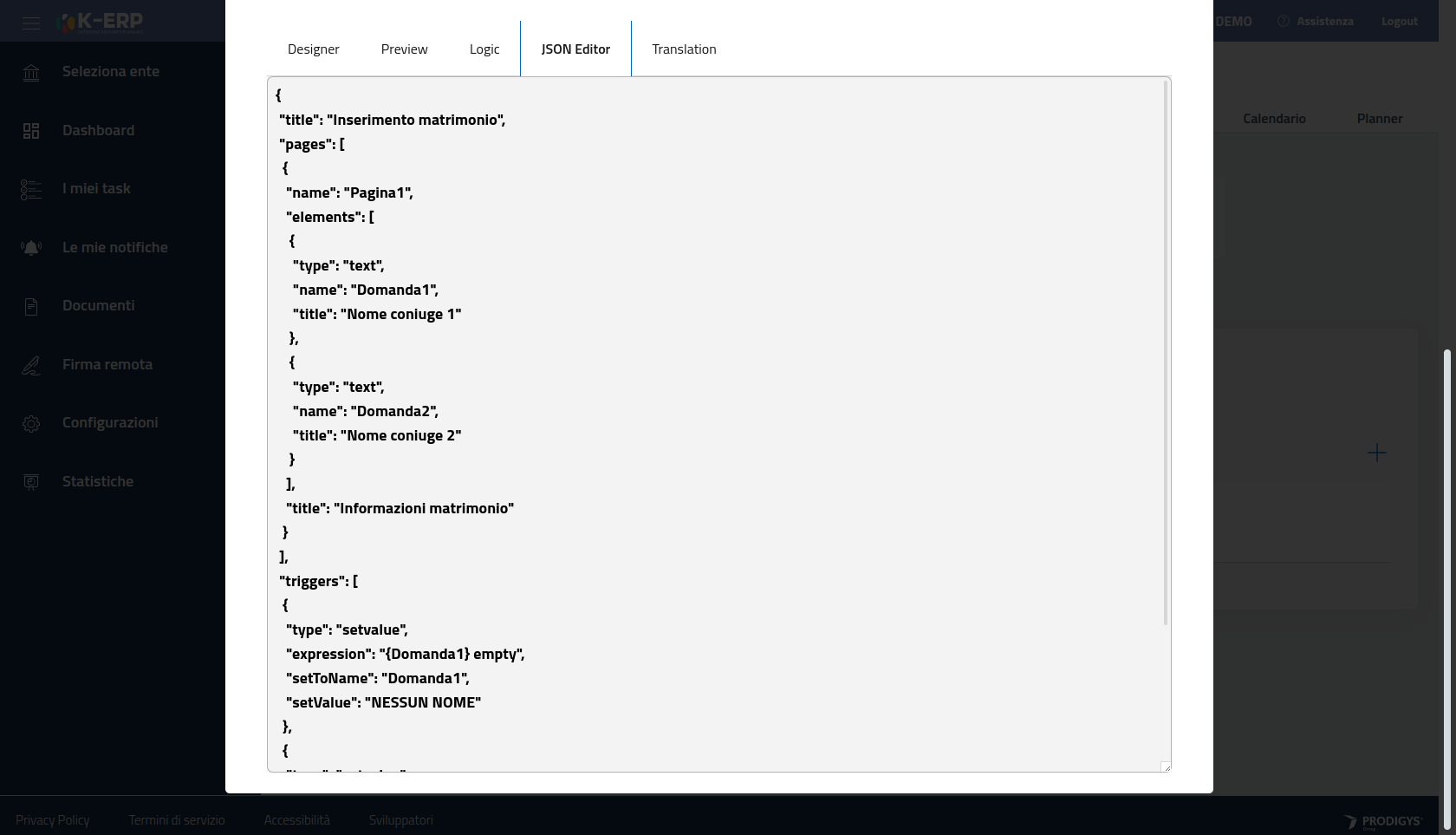Click the Logout link
The height and width of the screenshot is (835, 1456).
[x=1399, y=22]
